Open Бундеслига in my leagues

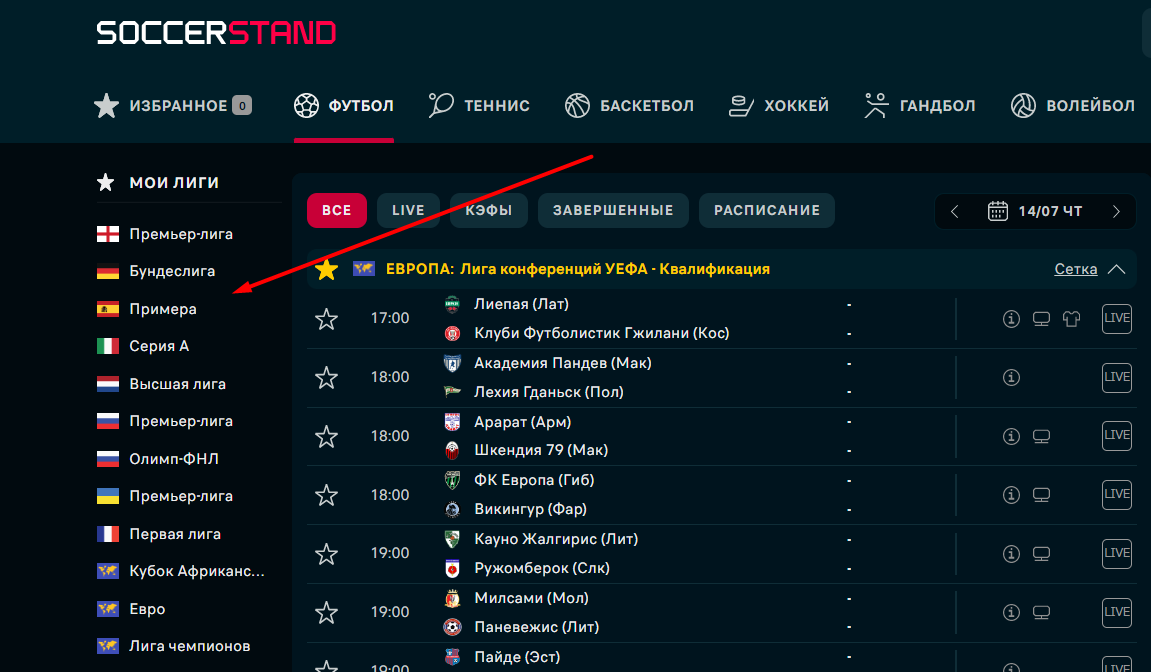point(156,272)
